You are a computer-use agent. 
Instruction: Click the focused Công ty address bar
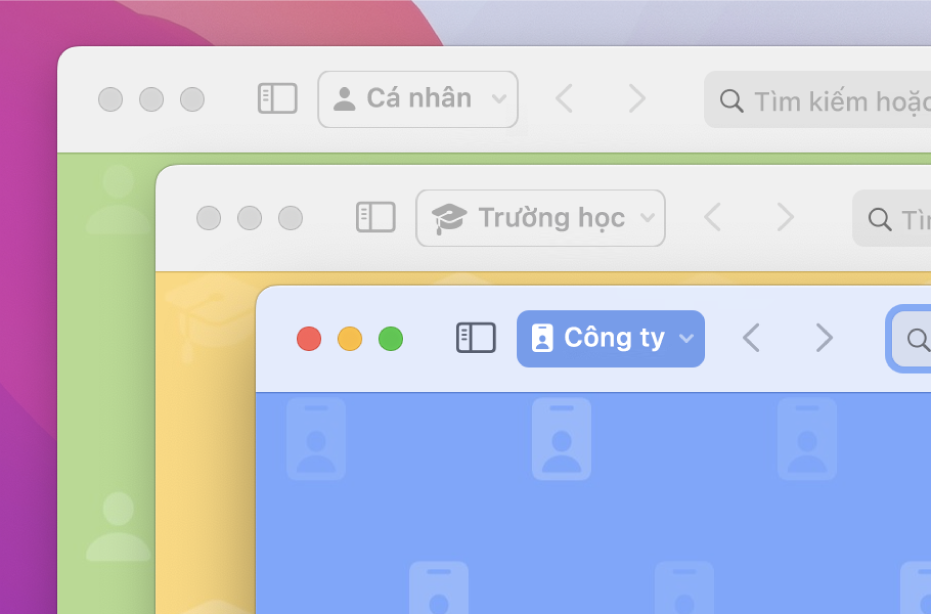point(910,338)
